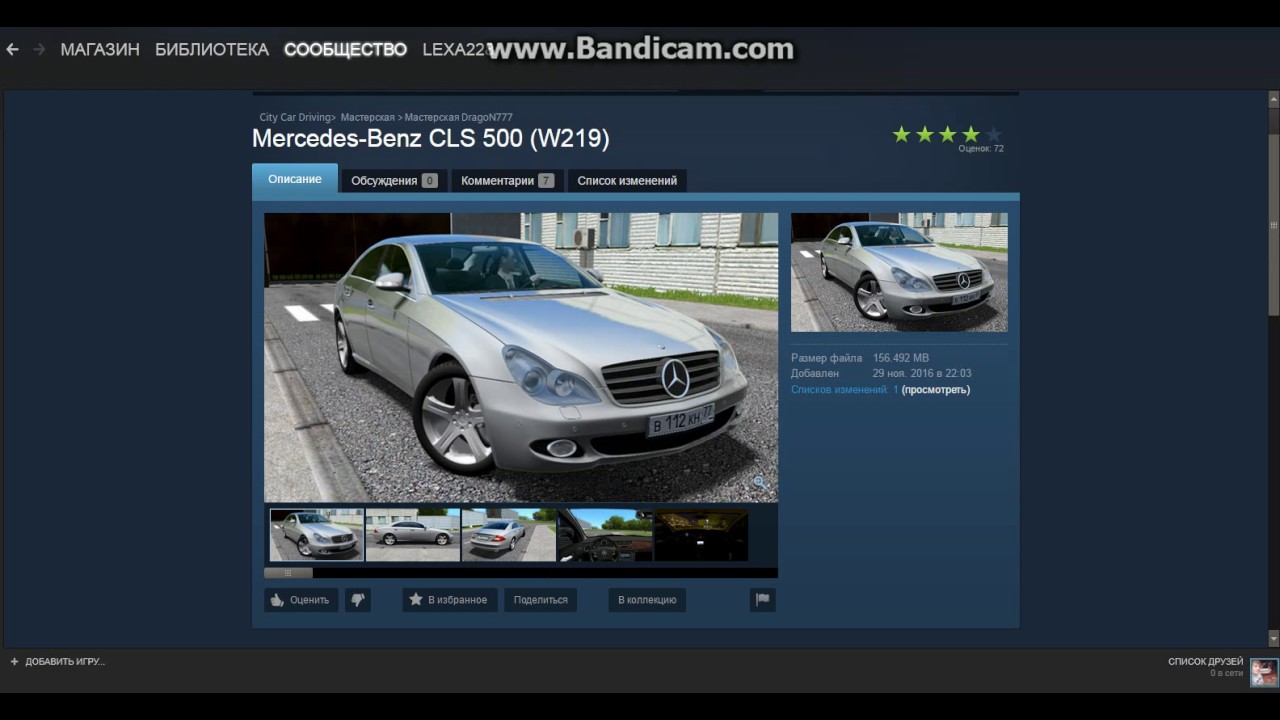Click ДОБАВИТЬ ИГРУ add game button
This screenshot has height=720, width=1280.
tap(57, 662)
